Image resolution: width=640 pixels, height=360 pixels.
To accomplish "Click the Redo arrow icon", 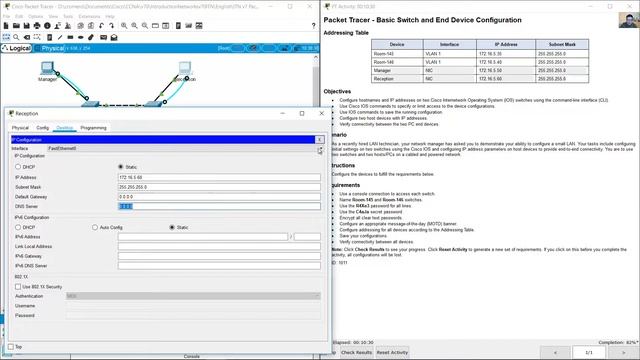I will click(111, 26).
